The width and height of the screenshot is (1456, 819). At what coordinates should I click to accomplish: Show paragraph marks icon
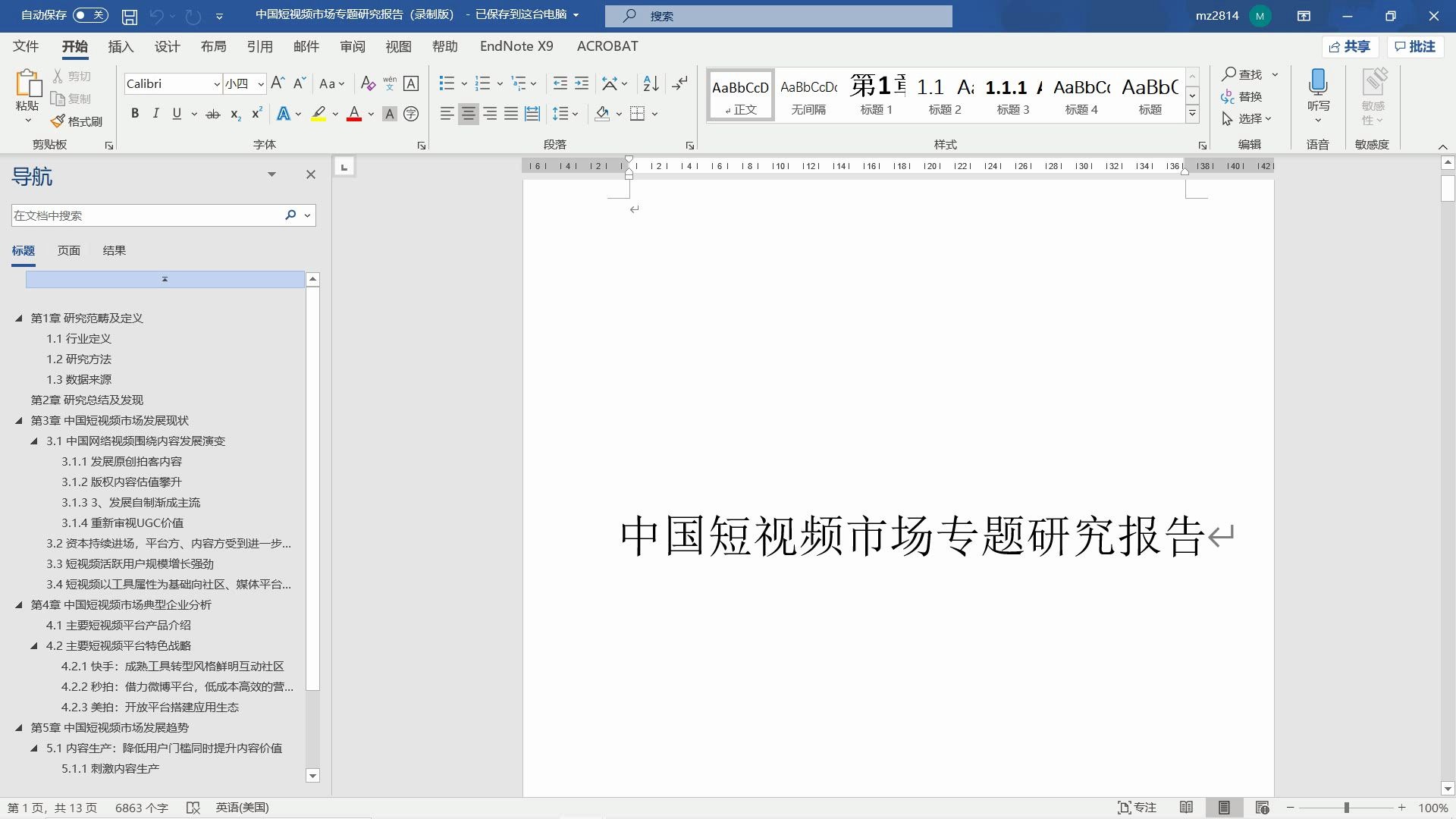[x=680, y=83]
